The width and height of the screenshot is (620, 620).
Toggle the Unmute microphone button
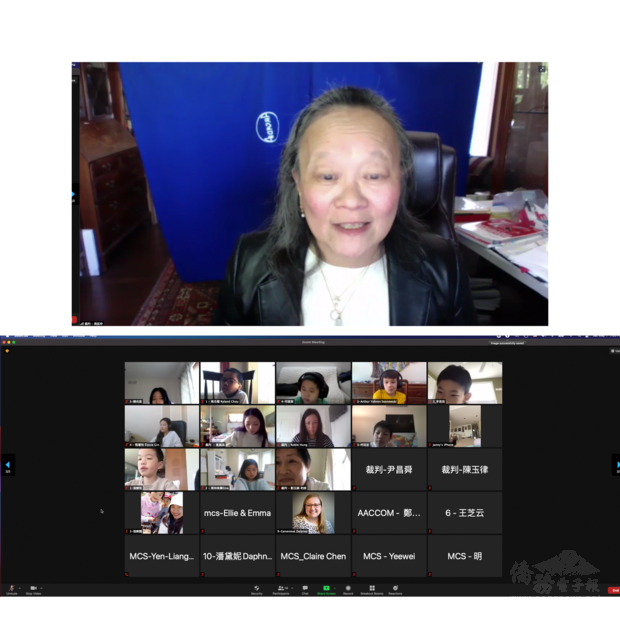coord(12,588)
